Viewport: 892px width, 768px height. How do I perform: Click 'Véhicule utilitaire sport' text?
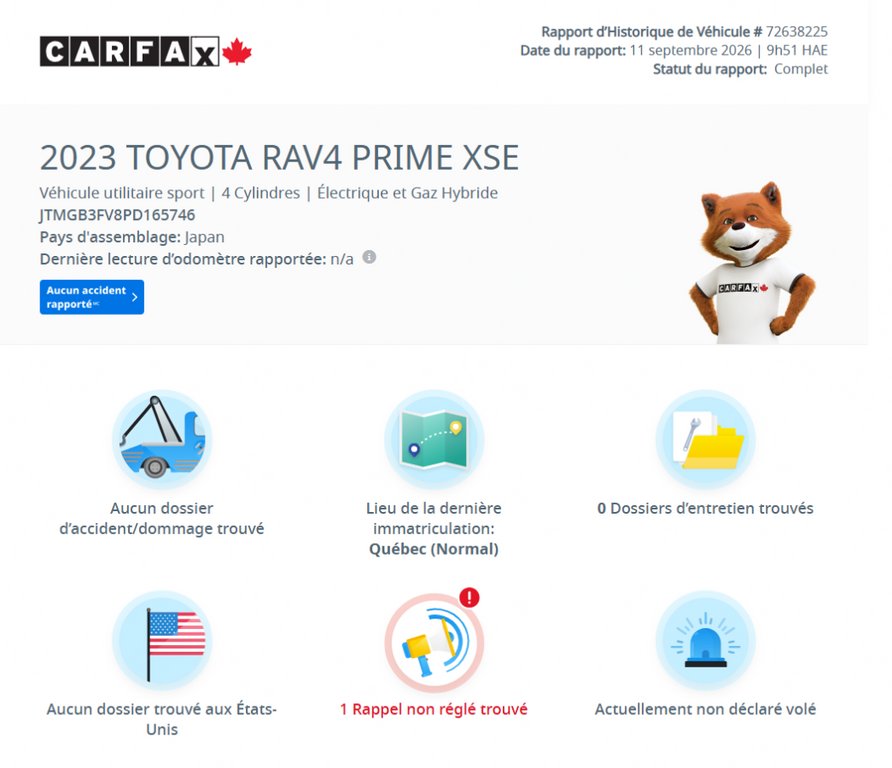[122, 193]
